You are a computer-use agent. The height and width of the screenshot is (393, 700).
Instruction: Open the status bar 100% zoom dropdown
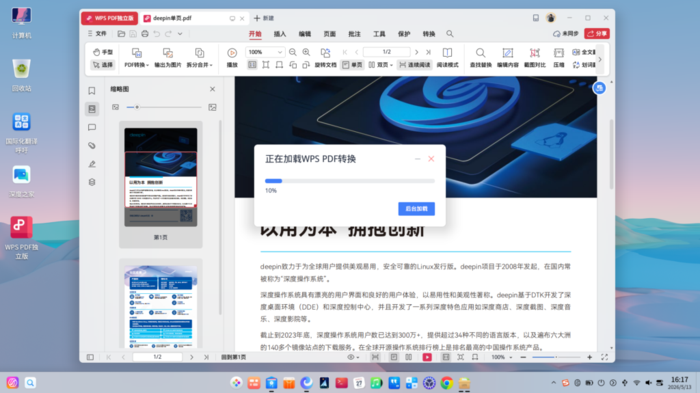pos(502,357)
